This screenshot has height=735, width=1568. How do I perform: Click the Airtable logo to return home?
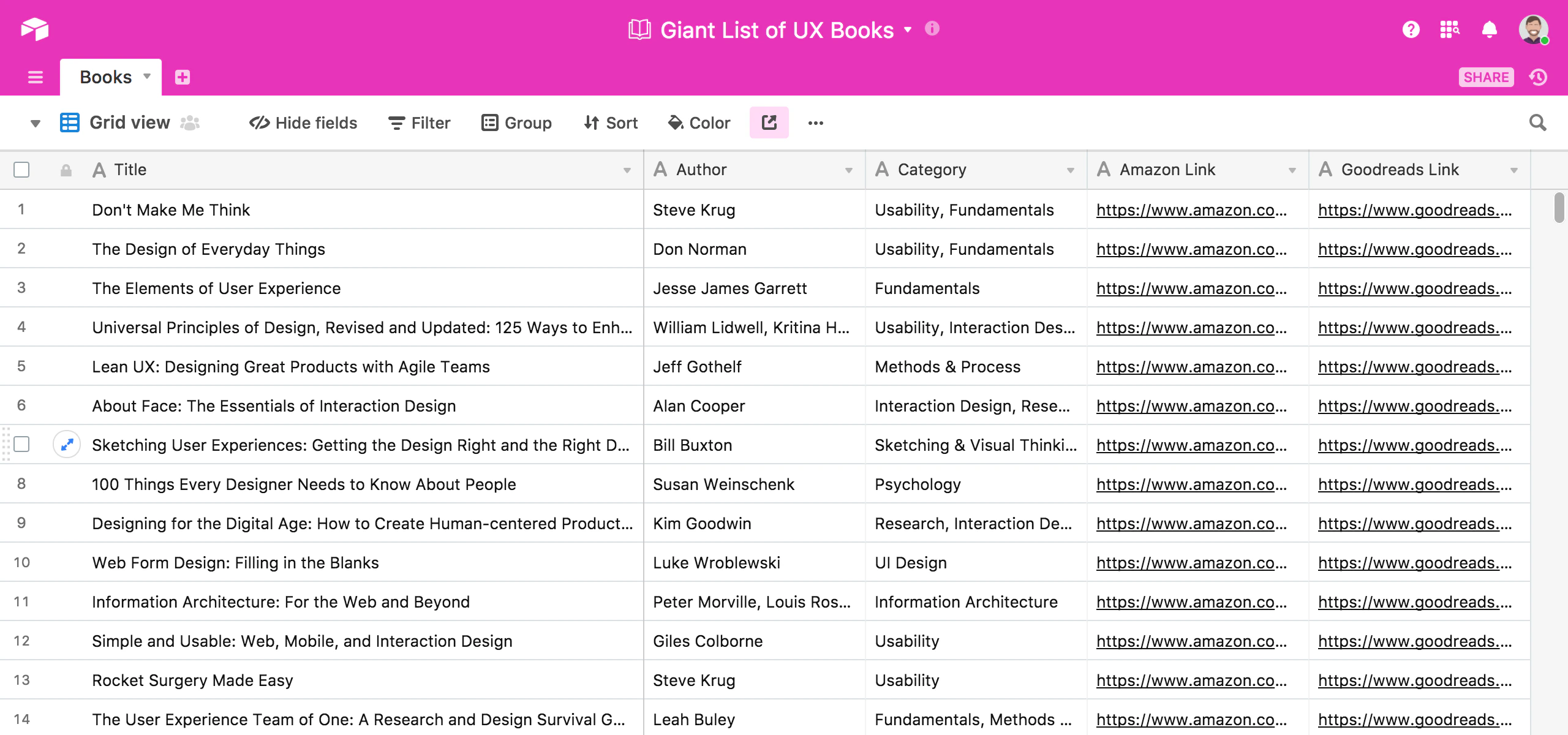point(35,29)
